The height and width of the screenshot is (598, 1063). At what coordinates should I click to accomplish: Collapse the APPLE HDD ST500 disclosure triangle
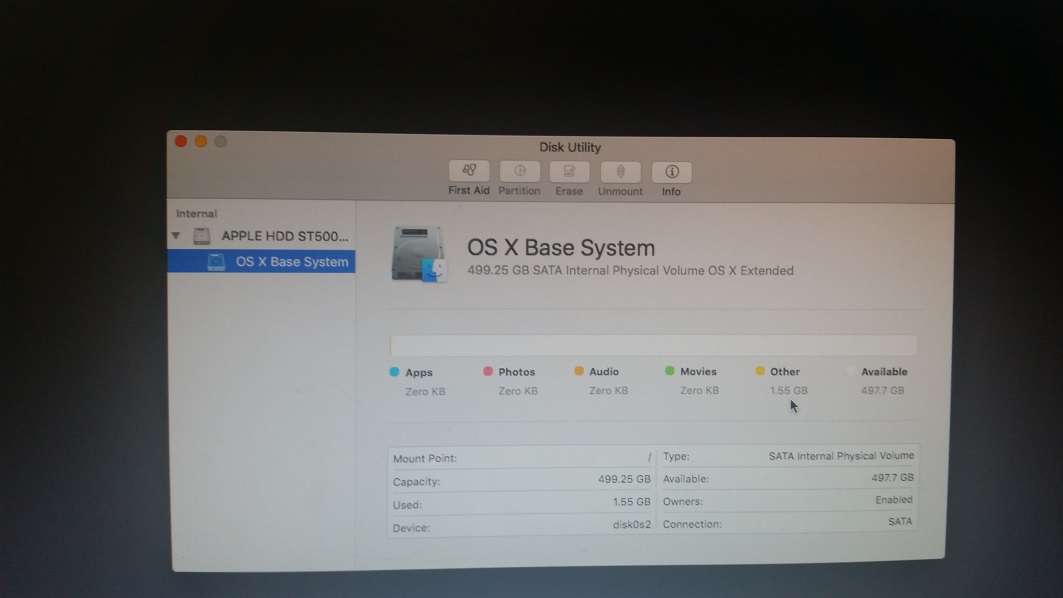click(x=176, y=235)
